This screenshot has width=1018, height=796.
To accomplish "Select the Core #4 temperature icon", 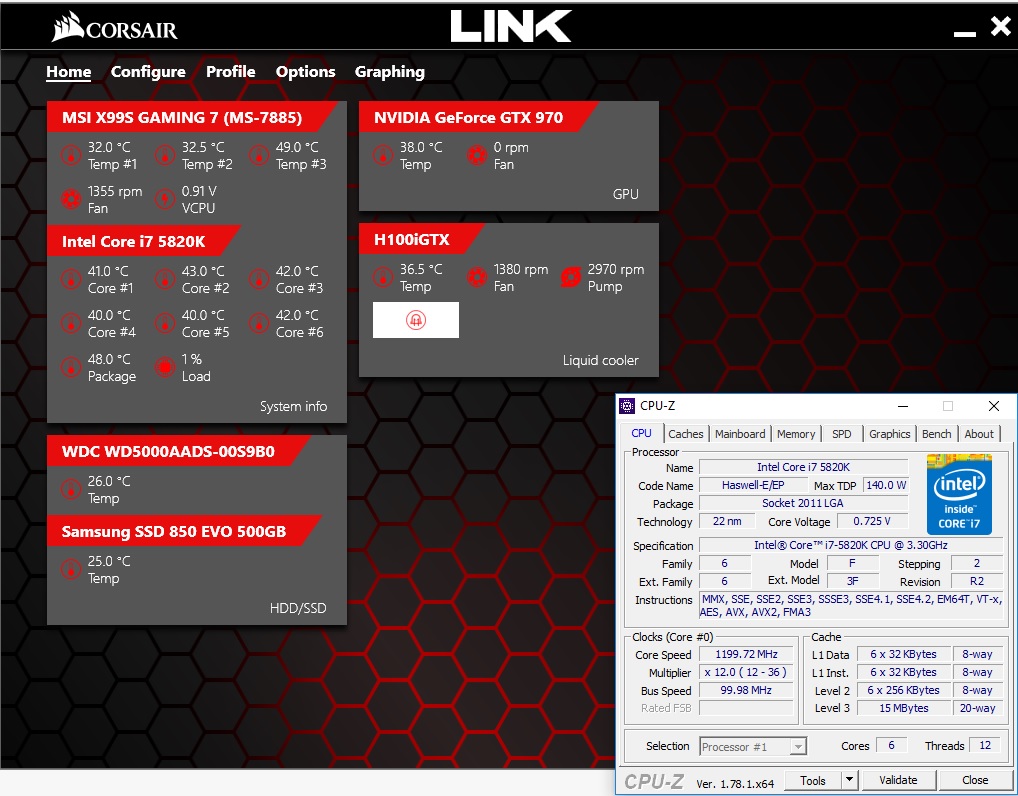I will point(71,323).
